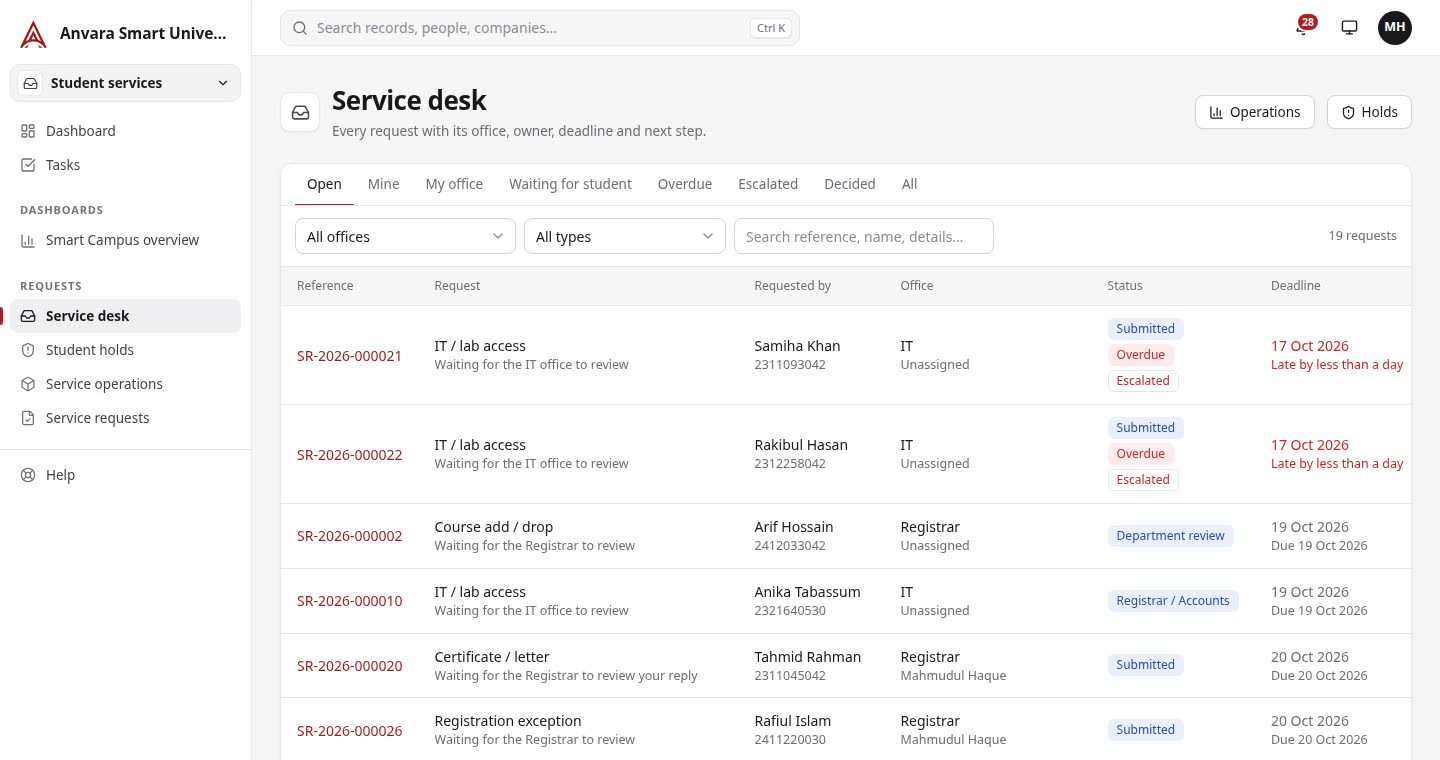This screenshot has width=1440, height=760.
Task: Click Samiha Khan in Requested by column
Action: pyautogui.click(x=797, y=346)
